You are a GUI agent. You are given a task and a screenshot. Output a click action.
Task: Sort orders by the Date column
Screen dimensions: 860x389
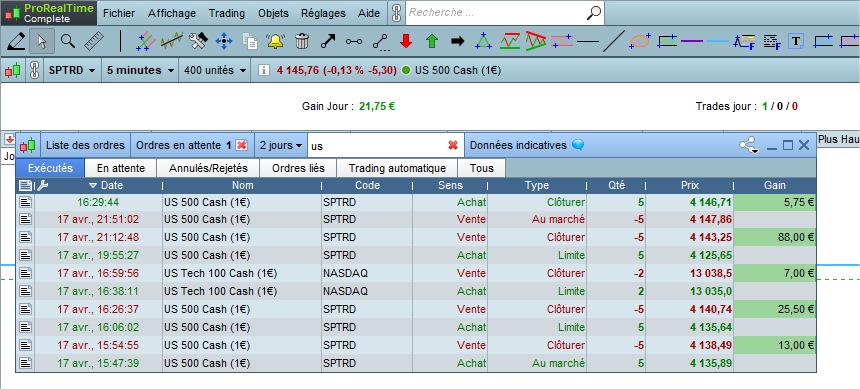click(x=106, y=185)
